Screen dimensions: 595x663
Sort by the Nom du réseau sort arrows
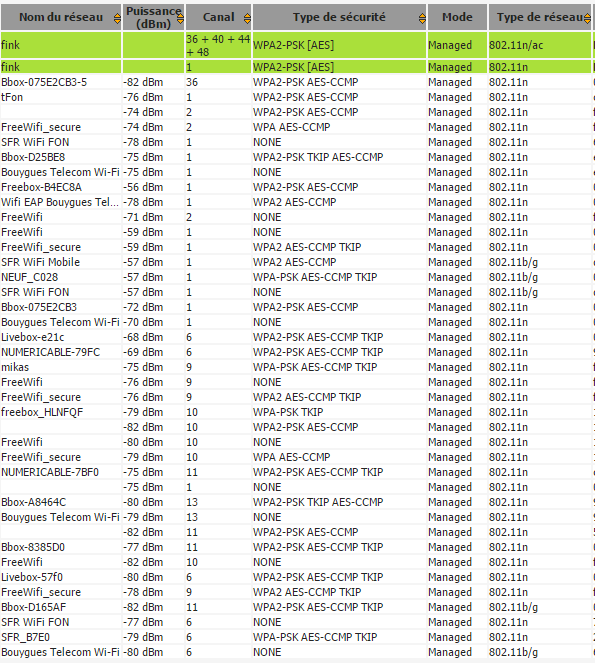click(x=117, y=18)
